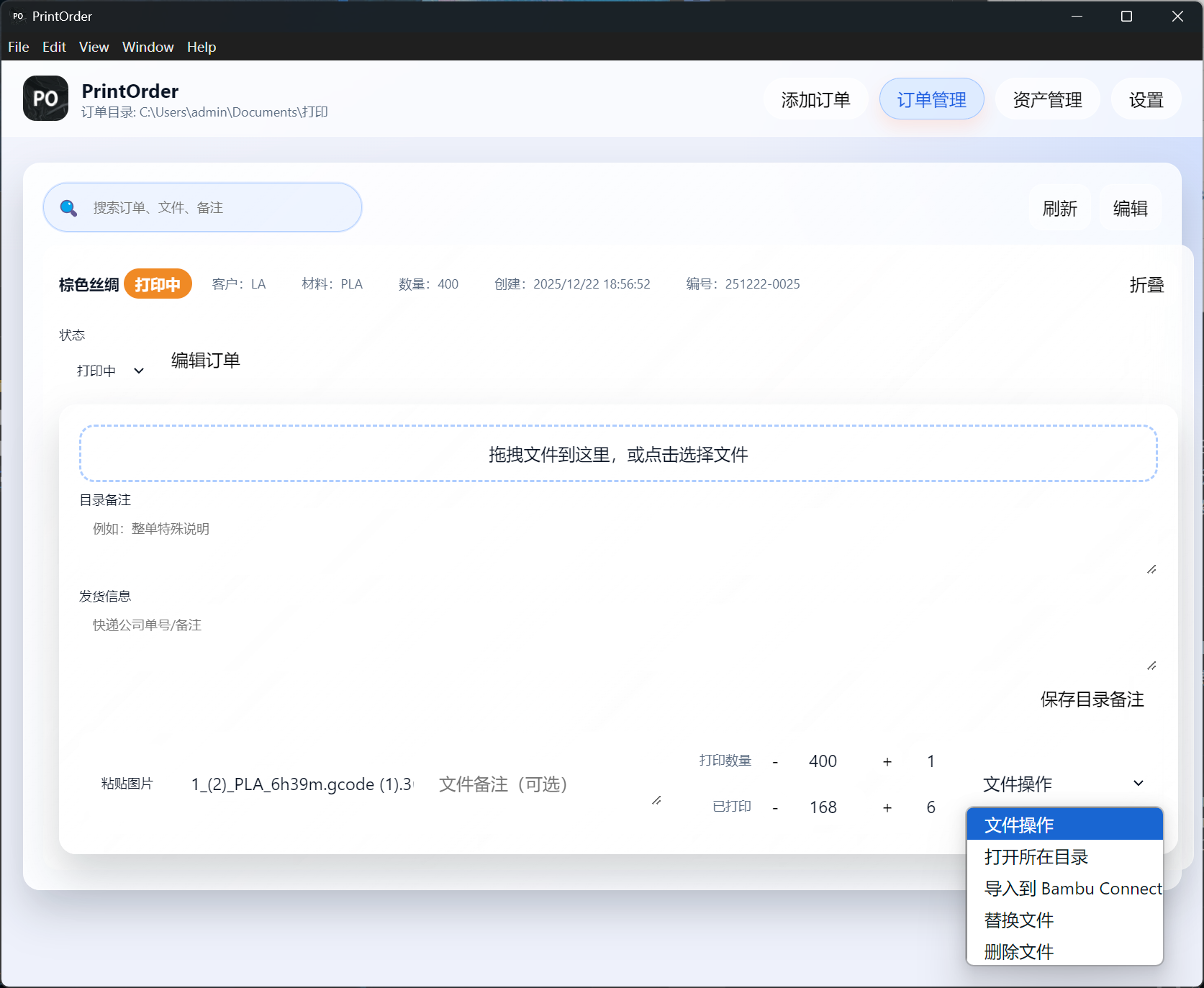Select 替换文件 in the dropdown list
The height and width of the screenshot is (988, 1204).
(1018, 920)
